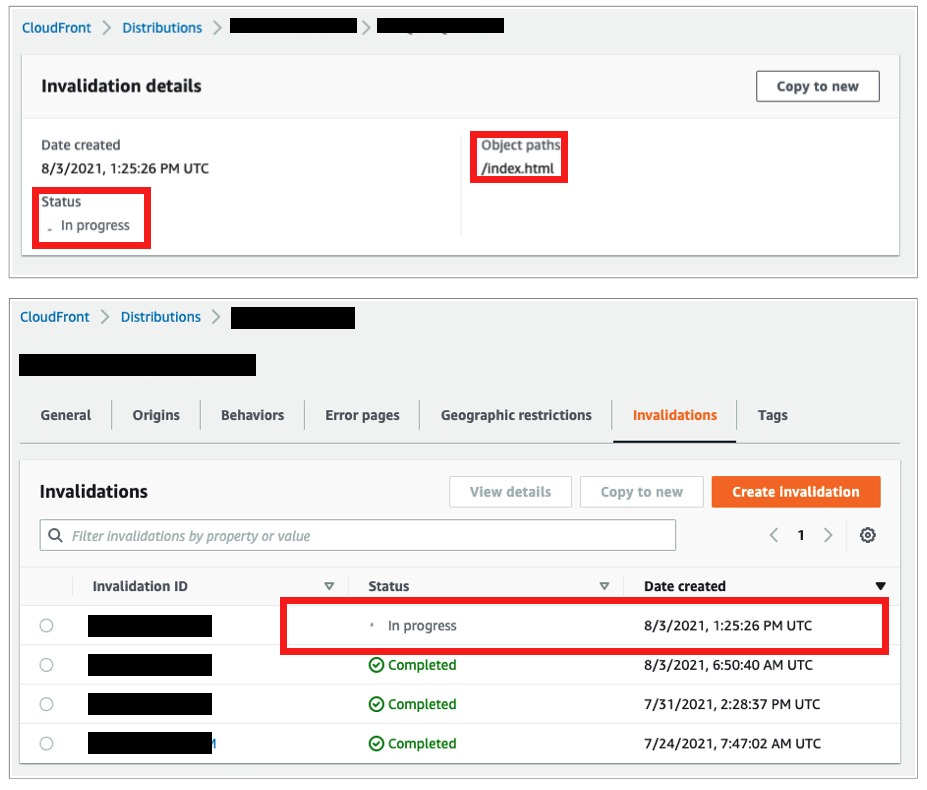Click date 7/31/2021, 2:28:37 PM UTC cell
Image resolution: width=927 pixels, height=790 pixels.
click(732, 704)
